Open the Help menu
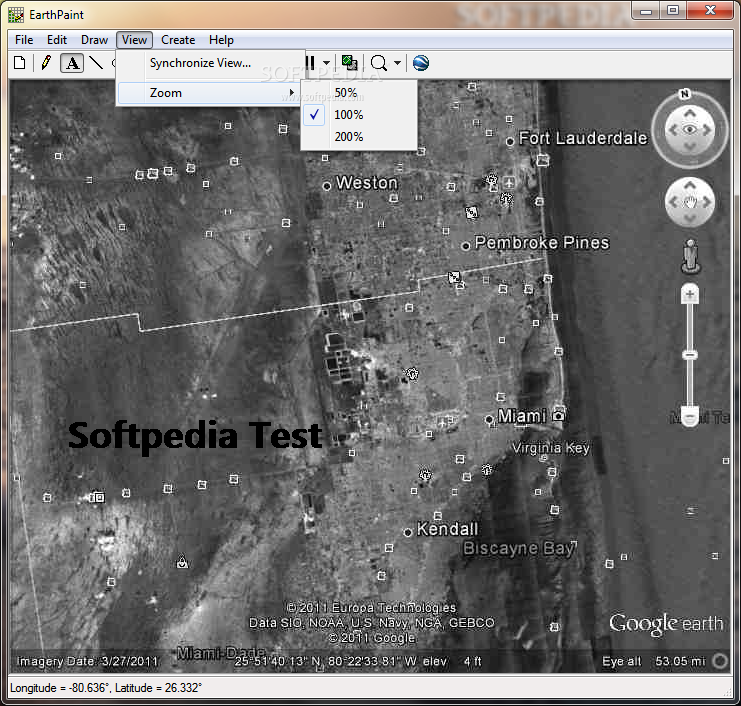 [221, 40]
